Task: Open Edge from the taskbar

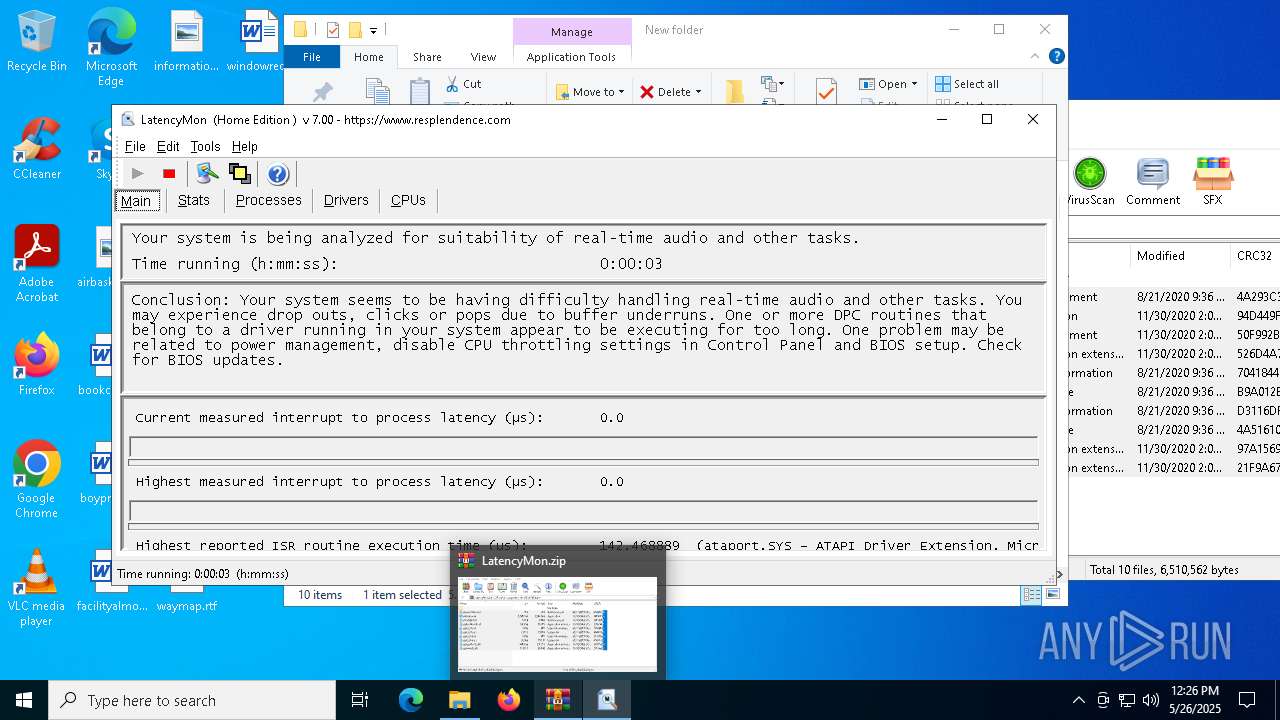Action: tap(411, 700)
